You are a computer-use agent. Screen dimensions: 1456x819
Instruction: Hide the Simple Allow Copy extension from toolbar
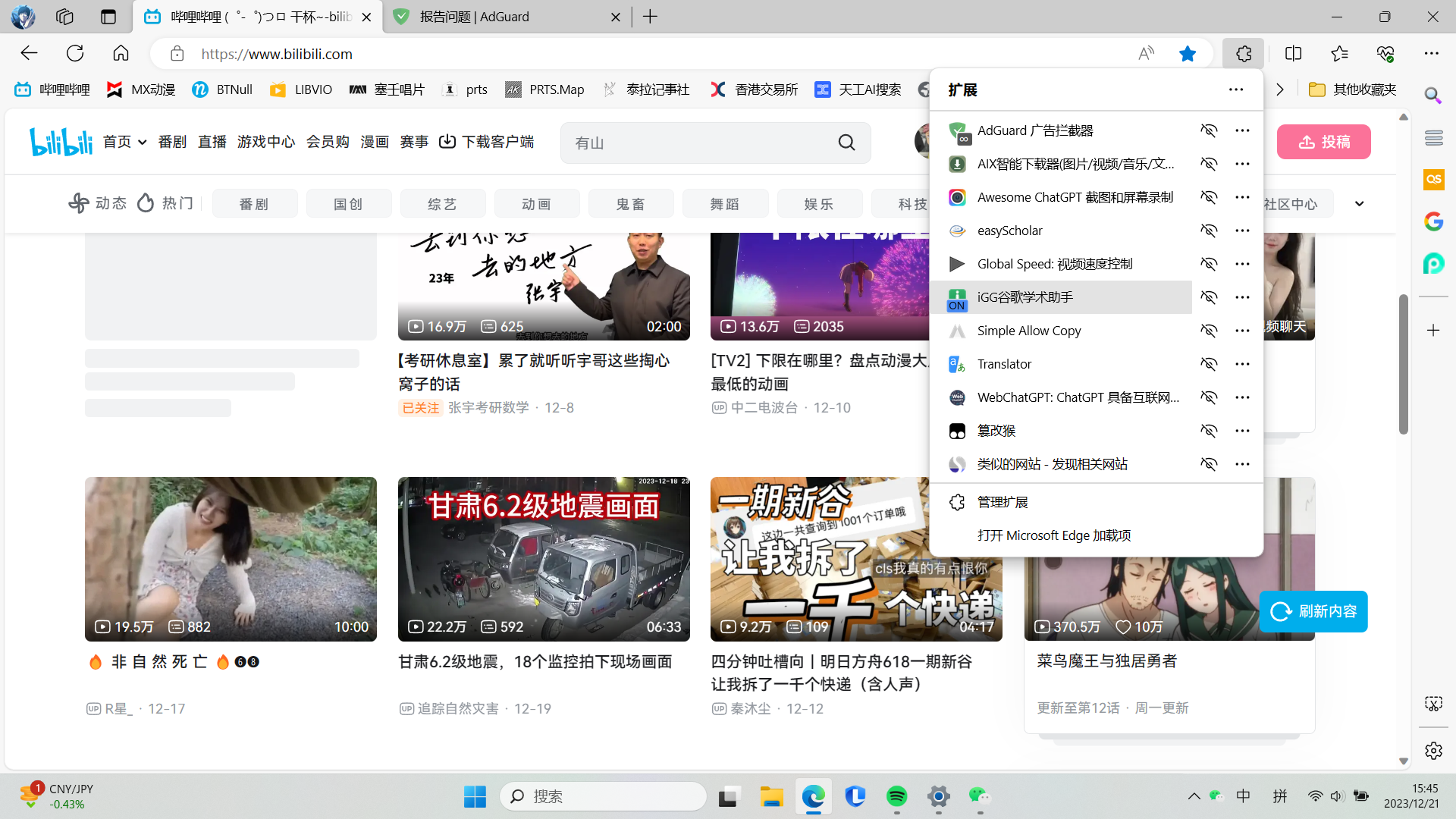pyautogui.click(x=1210, y=330)
